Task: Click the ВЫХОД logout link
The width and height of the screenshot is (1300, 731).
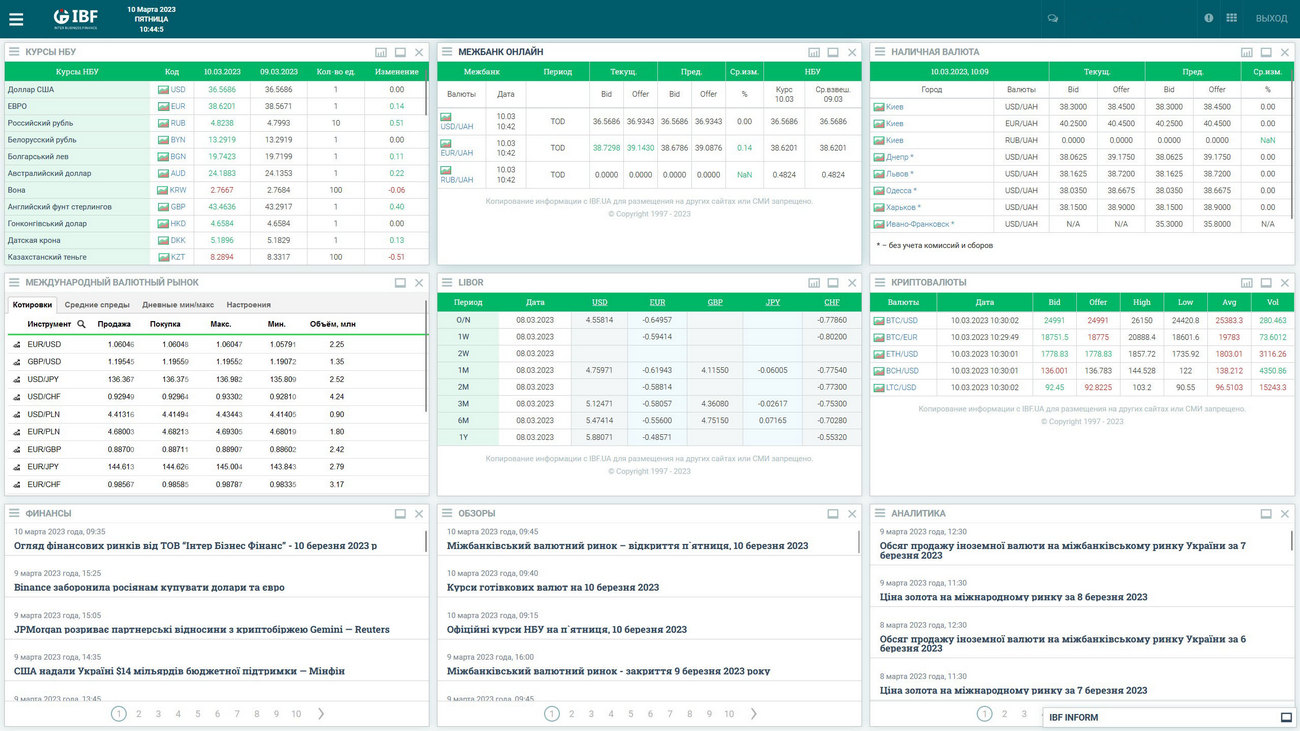Action: click(1271, 18)
